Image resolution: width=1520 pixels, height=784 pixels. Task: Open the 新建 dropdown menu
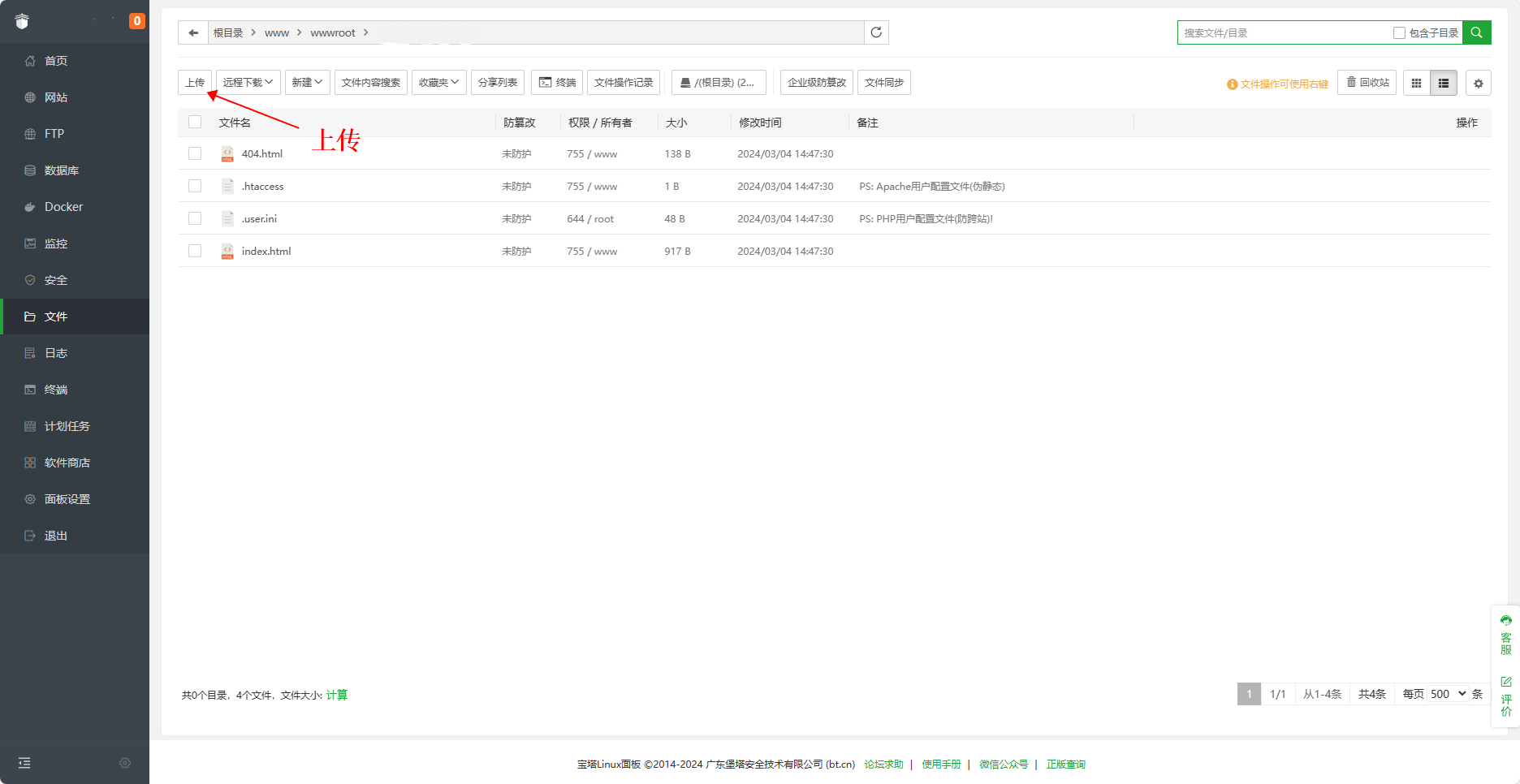coord(307,83)
